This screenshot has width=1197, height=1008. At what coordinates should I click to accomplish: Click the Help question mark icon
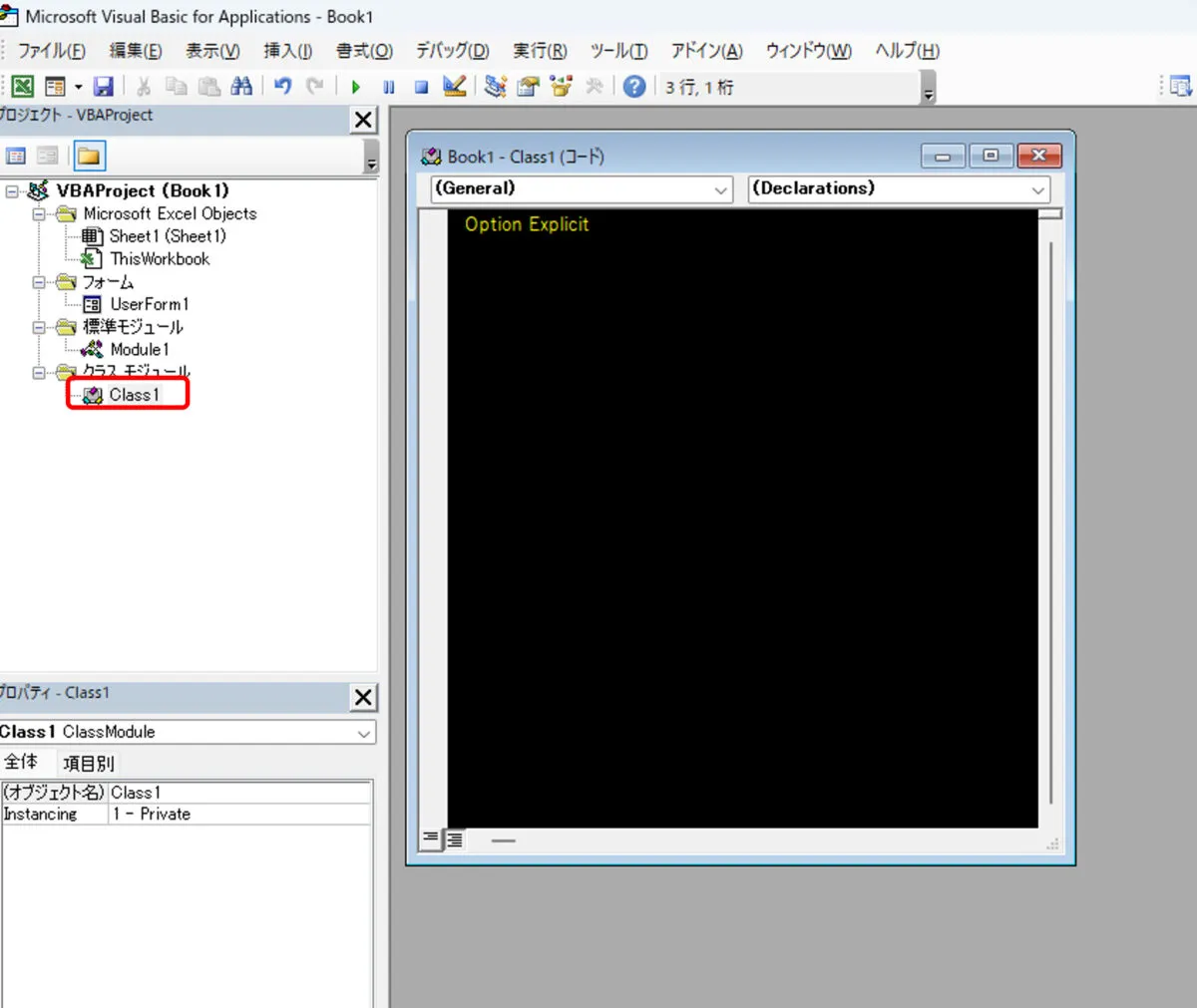633,87
